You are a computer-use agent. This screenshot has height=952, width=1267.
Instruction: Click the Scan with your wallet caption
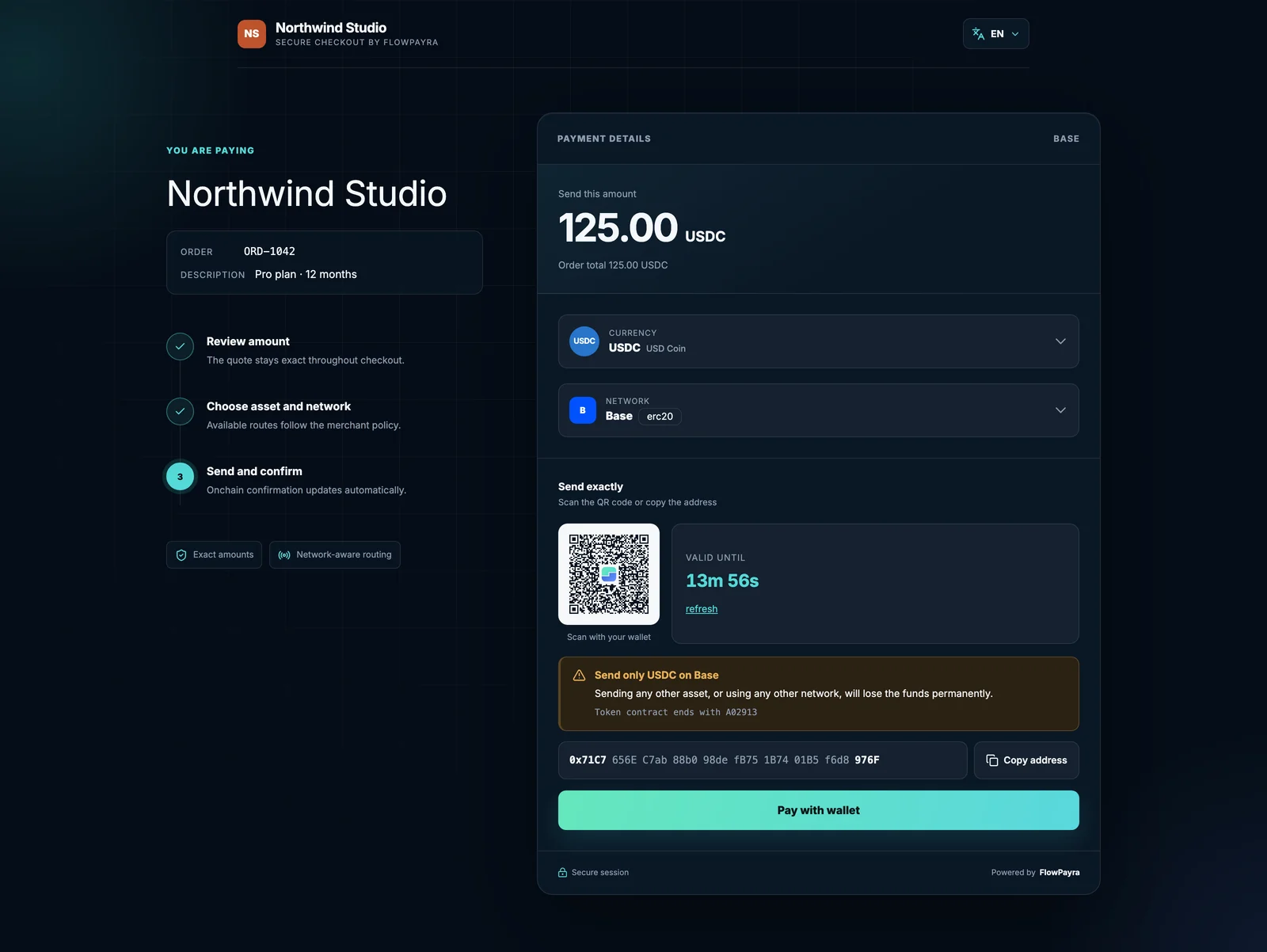609,638
